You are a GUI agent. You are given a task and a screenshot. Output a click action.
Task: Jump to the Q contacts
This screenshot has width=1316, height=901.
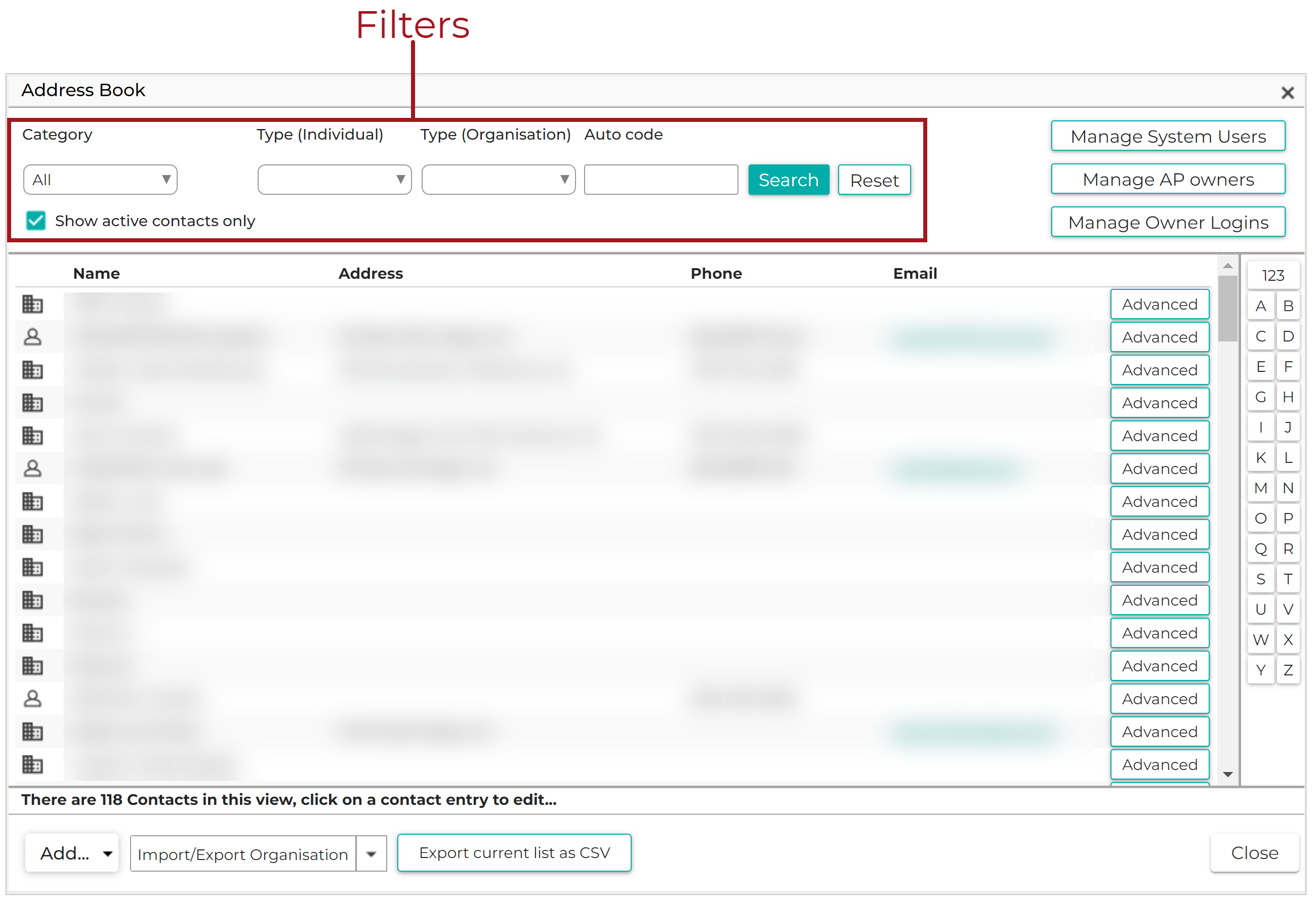tap(1260, 549)
